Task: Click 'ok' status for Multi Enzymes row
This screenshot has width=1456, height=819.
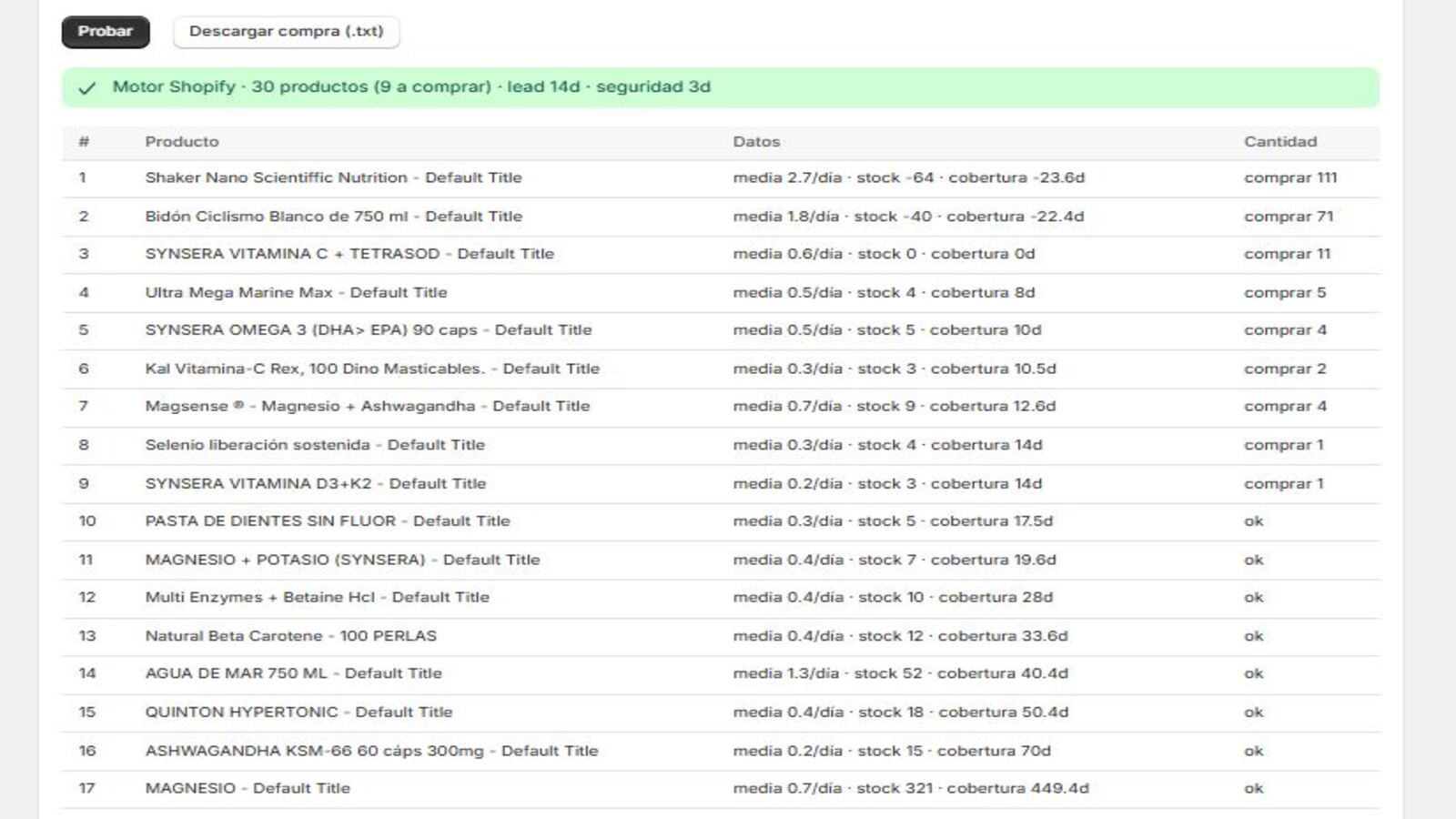Action: tap(1254, 598)
